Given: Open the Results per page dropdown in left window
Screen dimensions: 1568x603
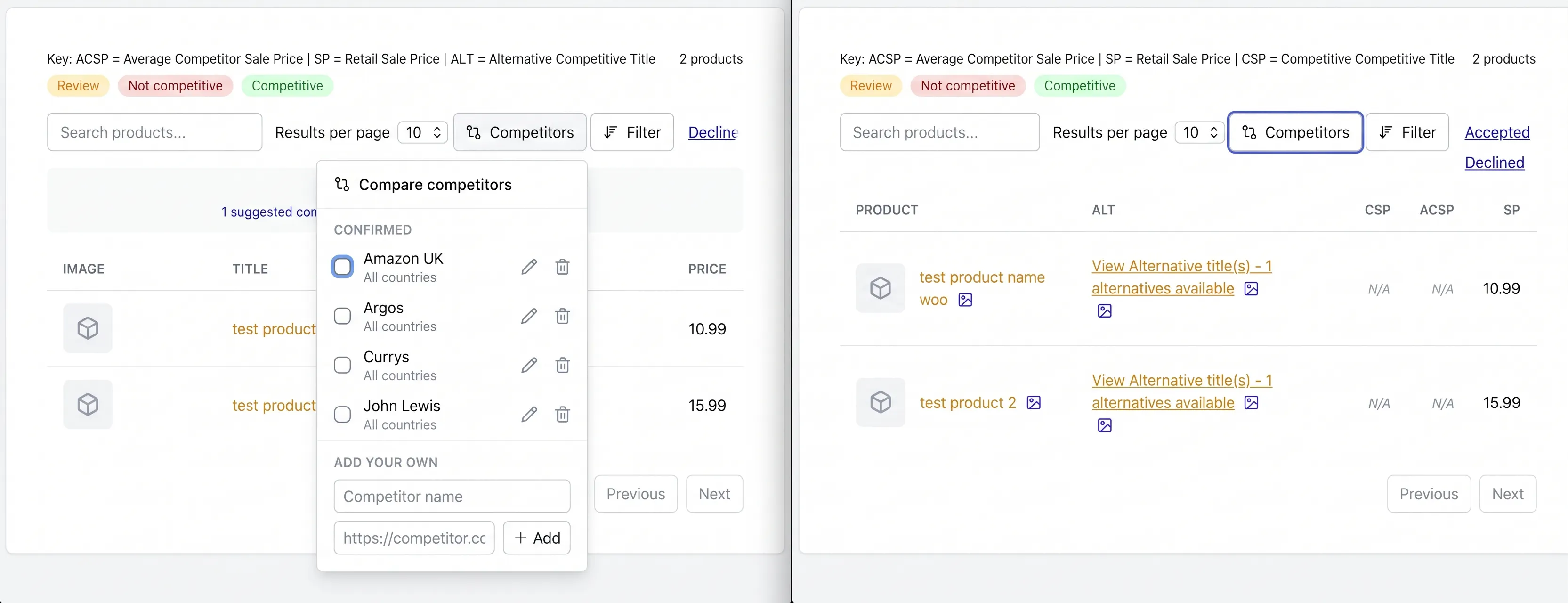Looking at the screenshot, I should (422, 132).
